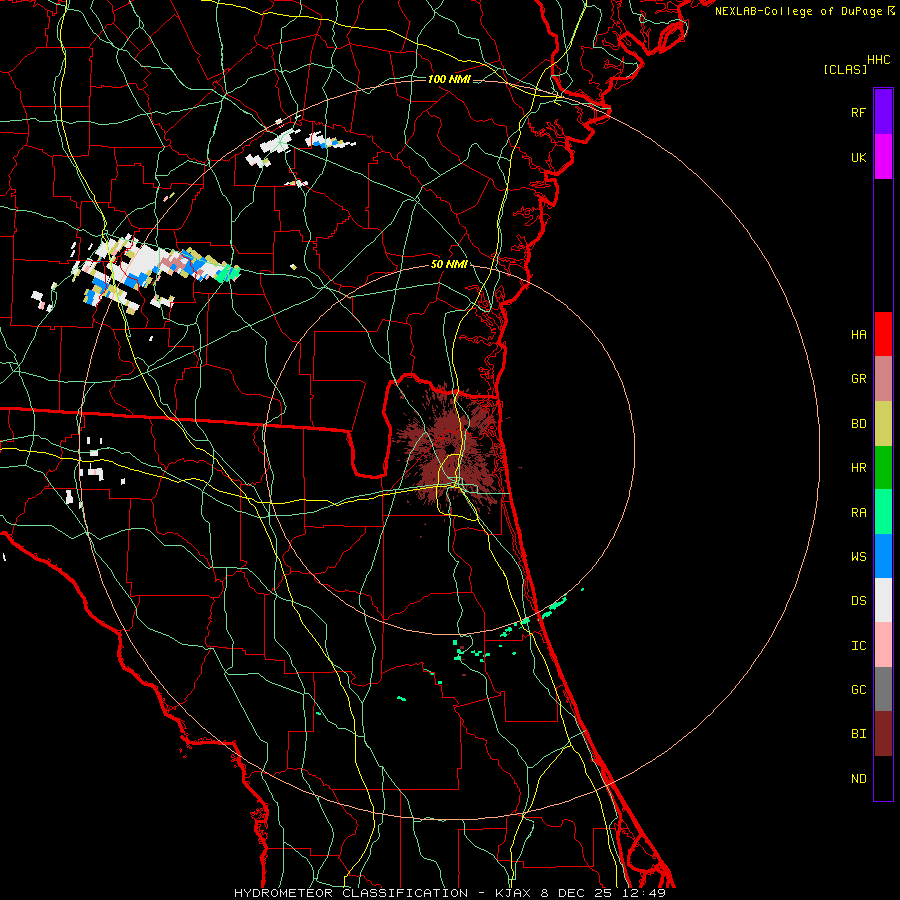The width and height of the screenshot is (900, 900).
Task: Select the BI brown legend swatch
Action: pyautogui.click(x=883, y=734)
